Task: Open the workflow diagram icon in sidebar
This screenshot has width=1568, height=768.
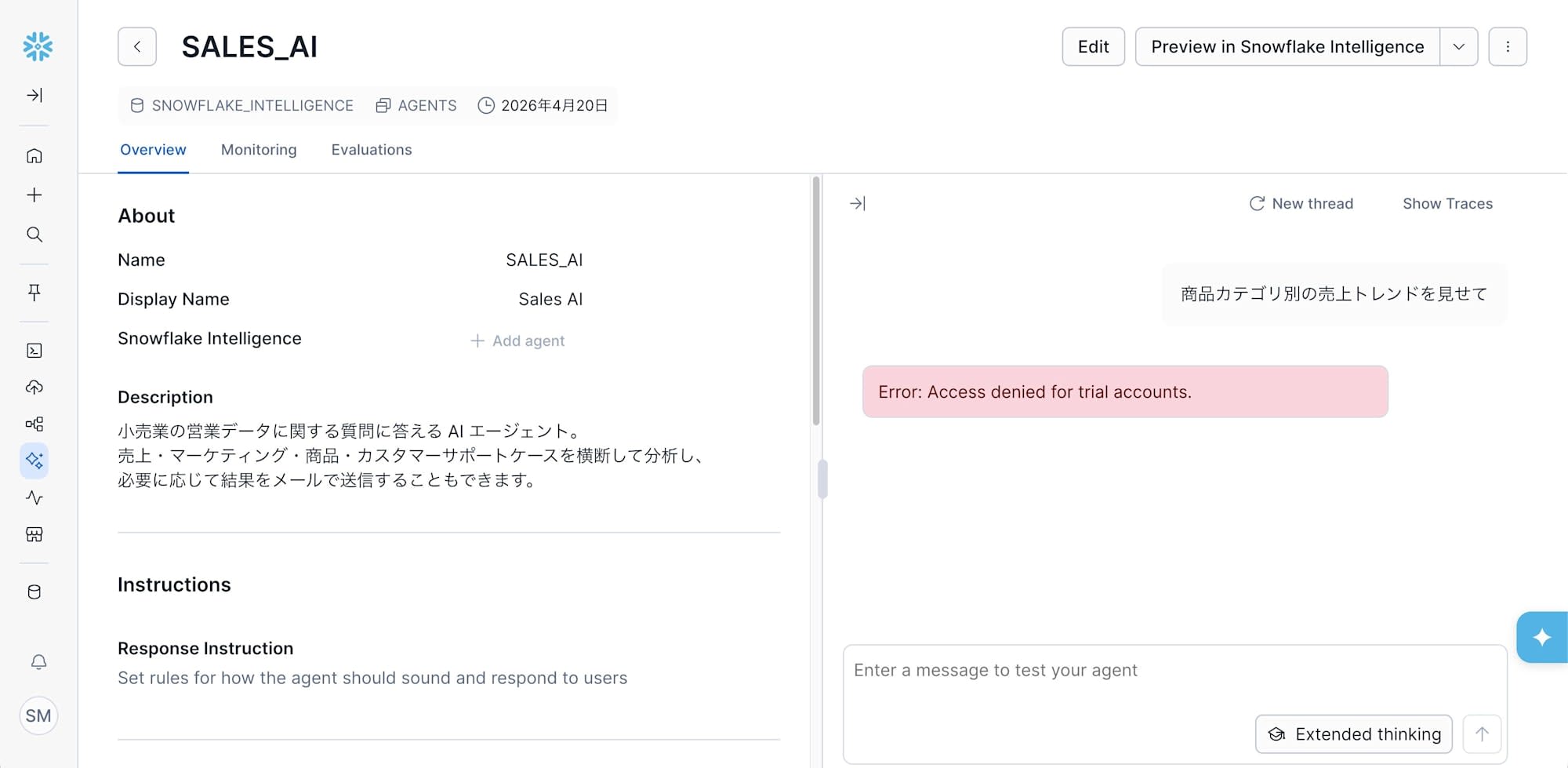Action: tap(34, 424)
